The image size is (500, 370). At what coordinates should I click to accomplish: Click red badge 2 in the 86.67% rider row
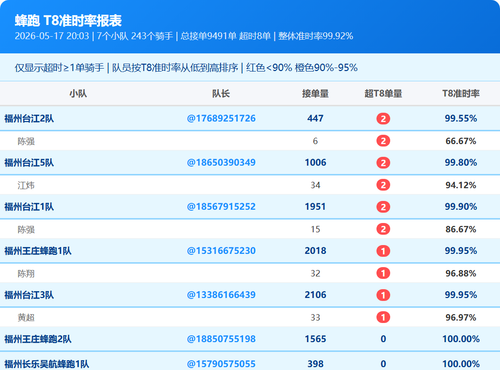pos(383,229)
